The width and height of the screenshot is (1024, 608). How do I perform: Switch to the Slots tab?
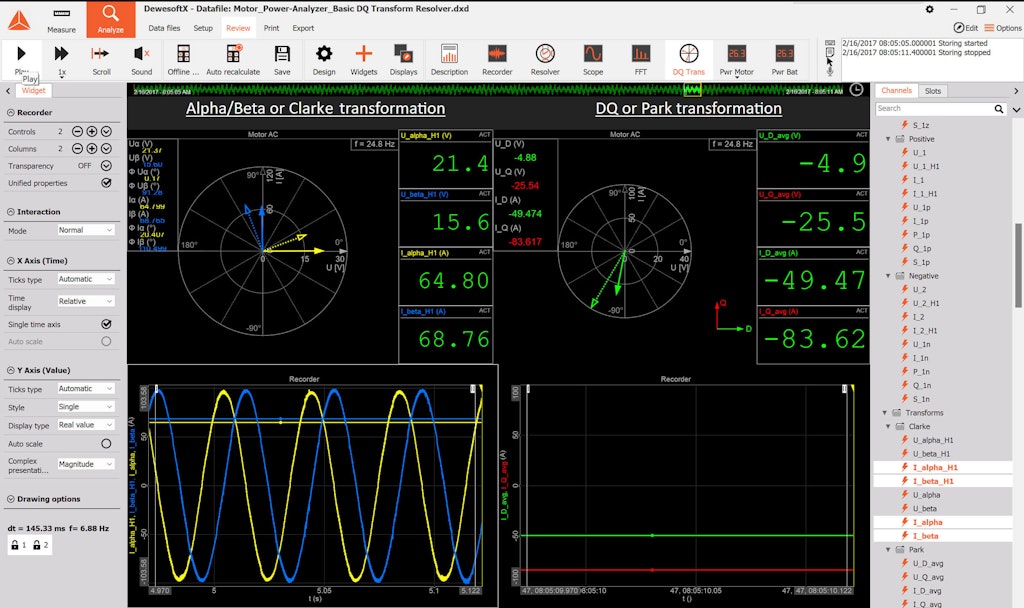pos(933,91)
